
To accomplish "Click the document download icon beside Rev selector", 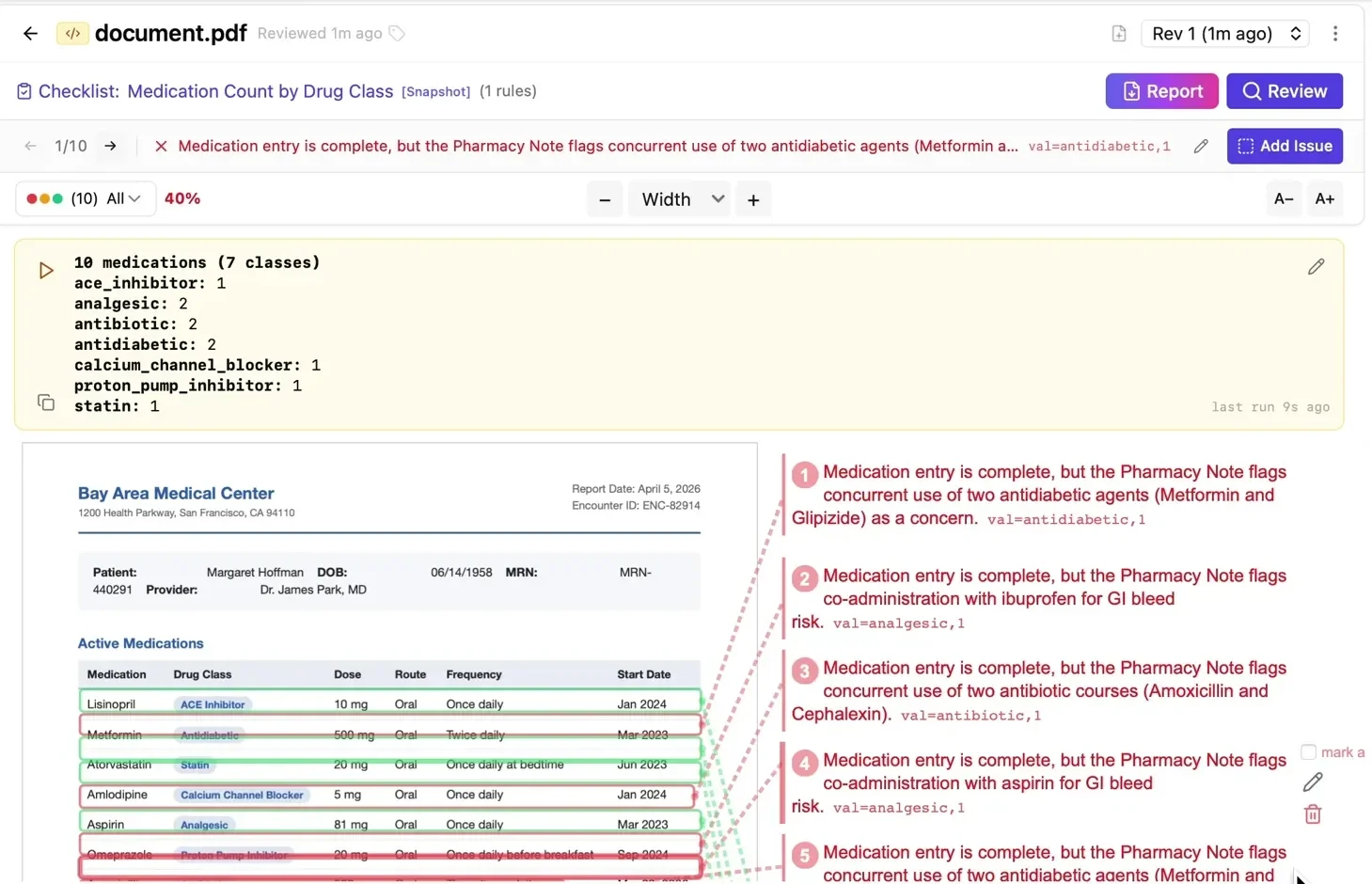I will point(1118,34).
